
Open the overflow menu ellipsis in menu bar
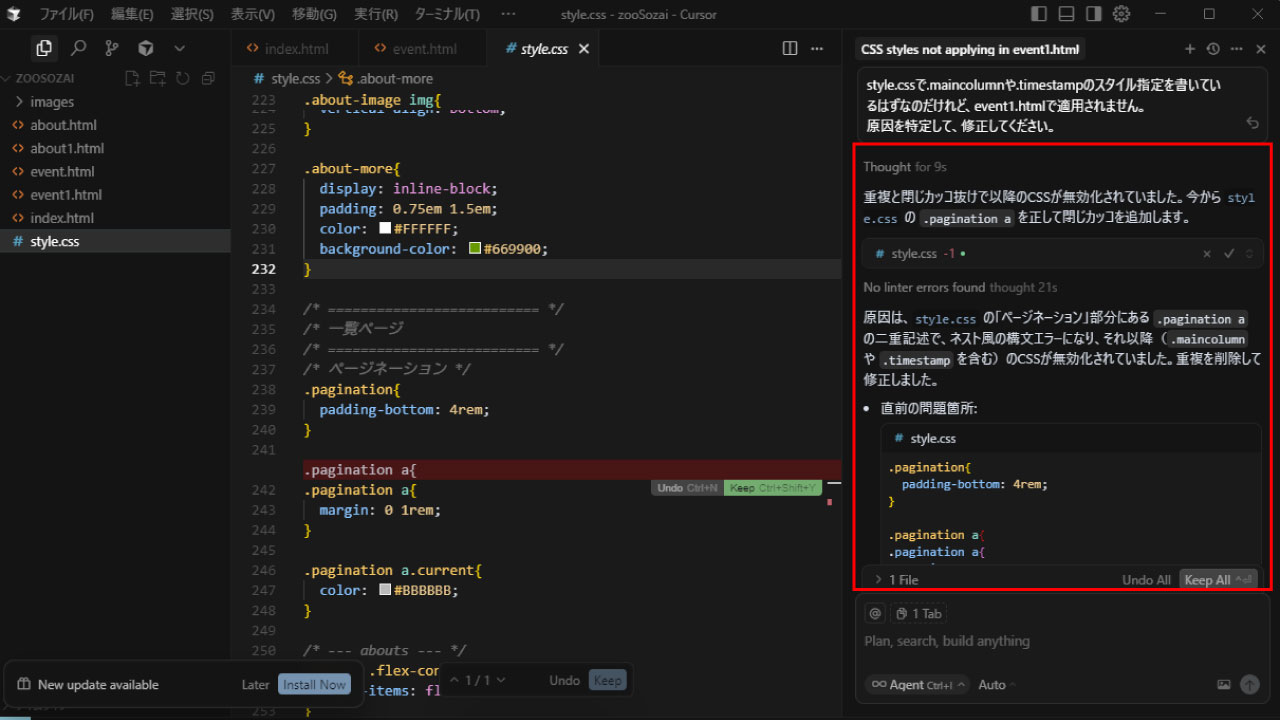tap(508, 14)
